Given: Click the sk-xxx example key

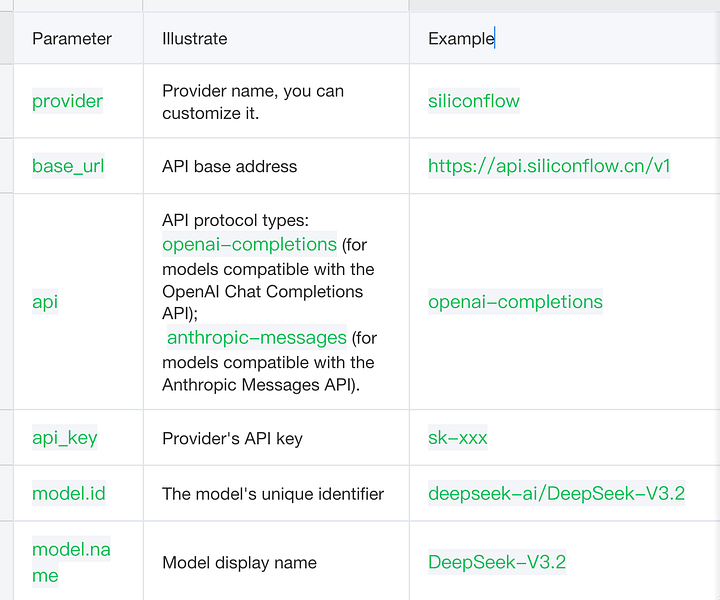Looking at the screenshot, I should pos(457,438).
